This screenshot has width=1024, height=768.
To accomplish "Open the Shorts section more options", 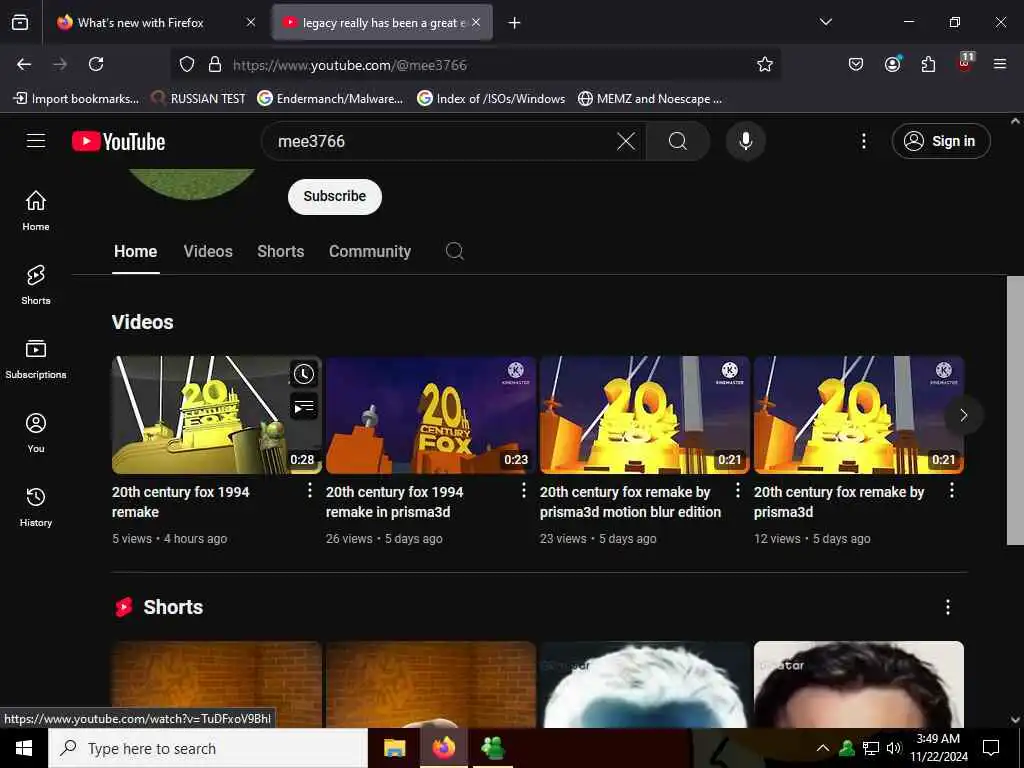I will [x=948, y=607].
